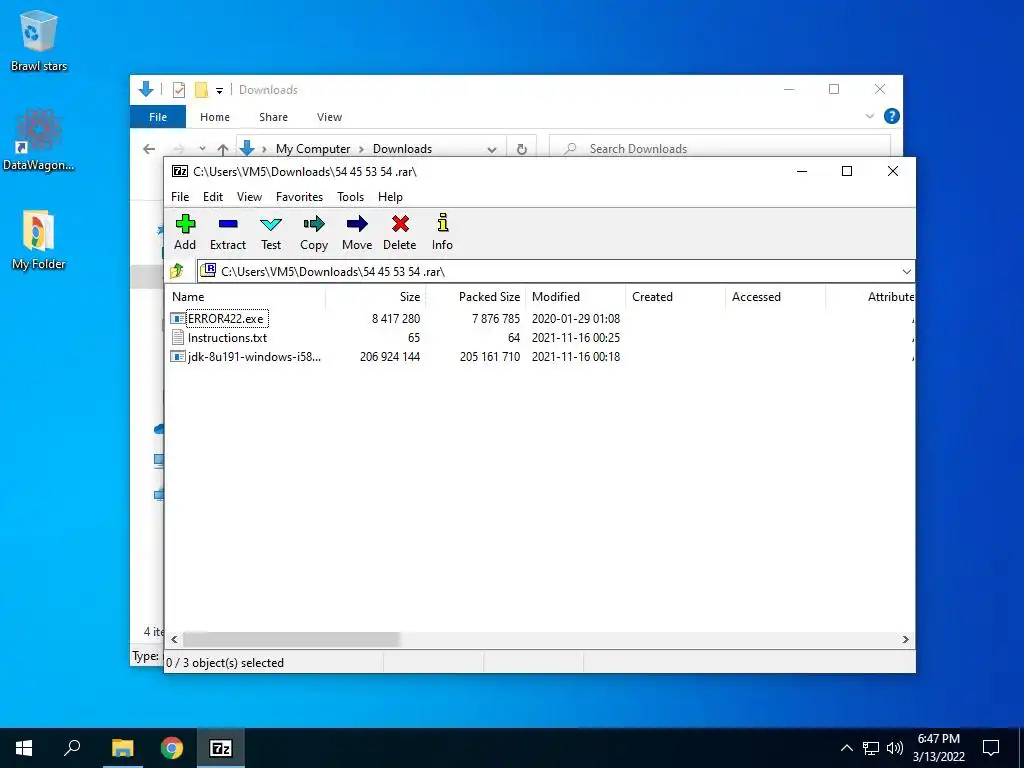The image size is (1024, 768).
Task: Open the Info tool
Action: (442, 223)
